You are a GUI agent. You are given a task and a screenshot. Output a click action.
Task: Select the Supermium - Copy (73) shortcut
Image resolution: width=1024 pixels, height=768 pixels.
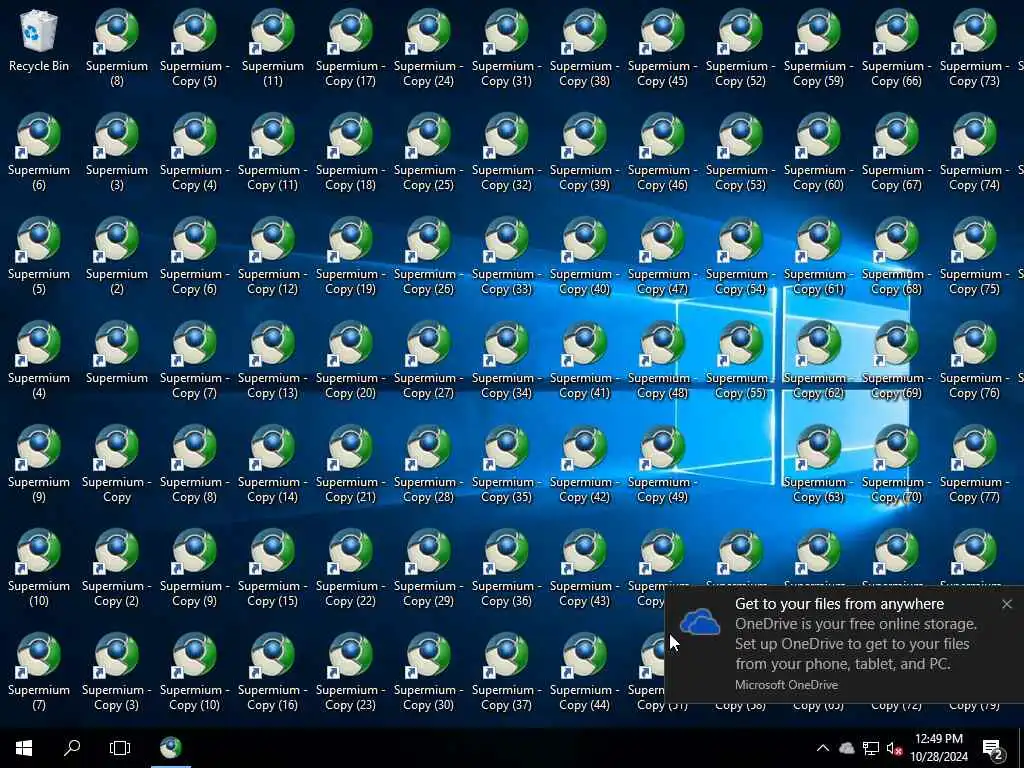[x=974, y=48]
